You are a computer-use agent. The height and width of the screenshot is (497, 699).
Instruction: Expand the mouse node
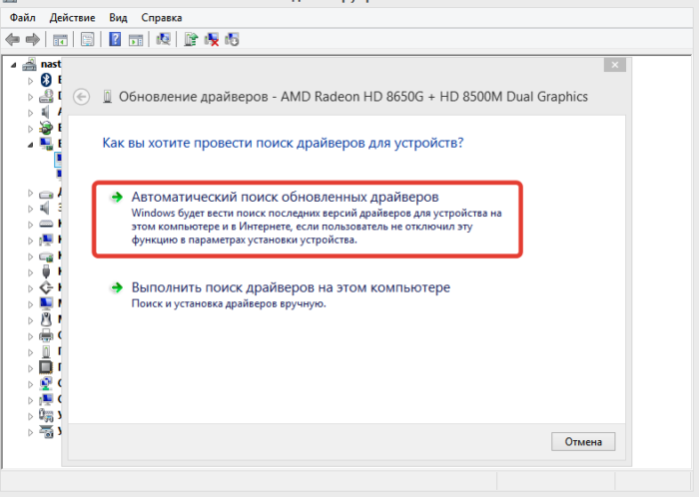tap(30, 320)
